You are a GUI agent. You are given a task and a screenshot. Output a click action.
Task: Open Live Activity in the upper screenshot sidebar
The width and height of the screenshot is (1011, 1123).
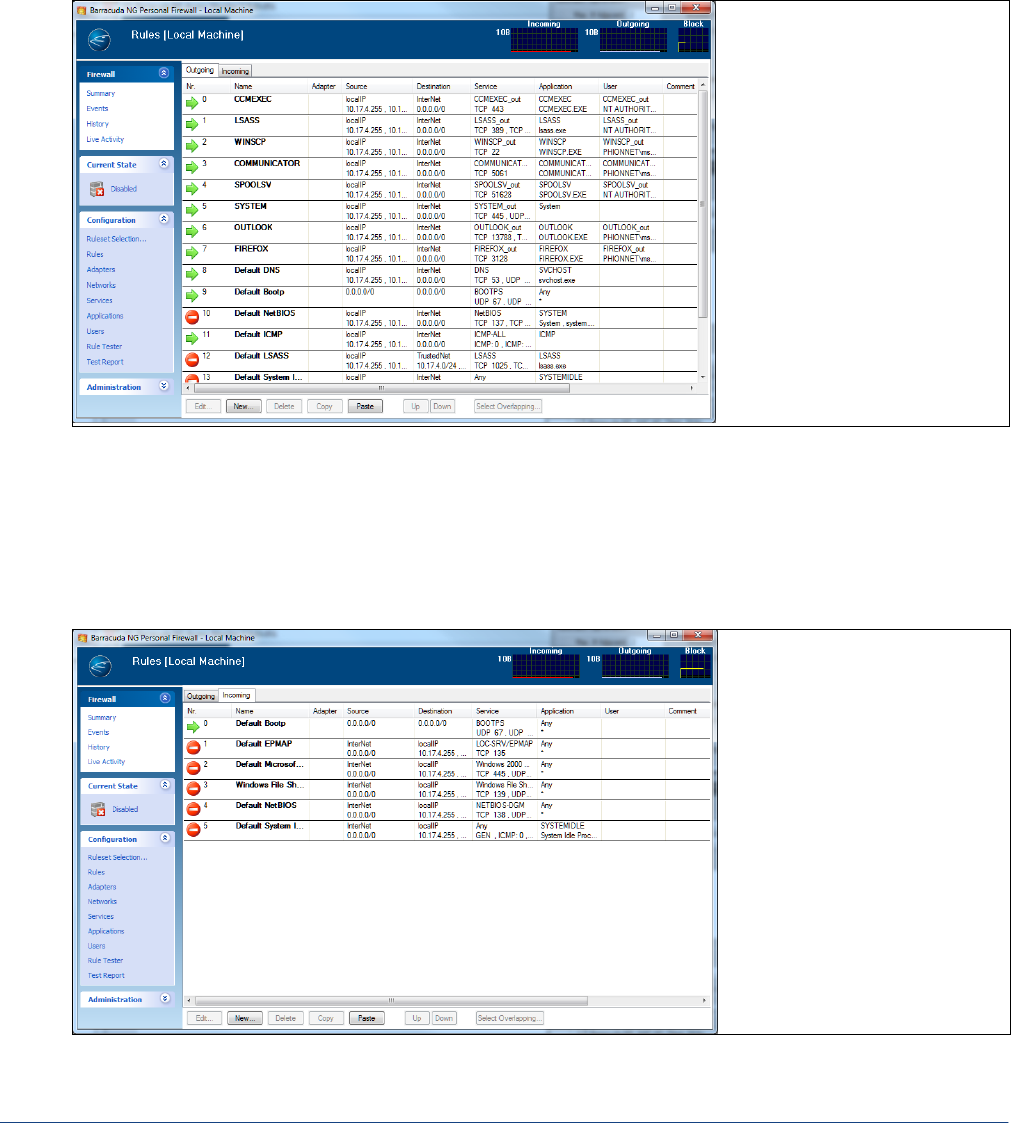pyautogui.click(x=105, y=140)
